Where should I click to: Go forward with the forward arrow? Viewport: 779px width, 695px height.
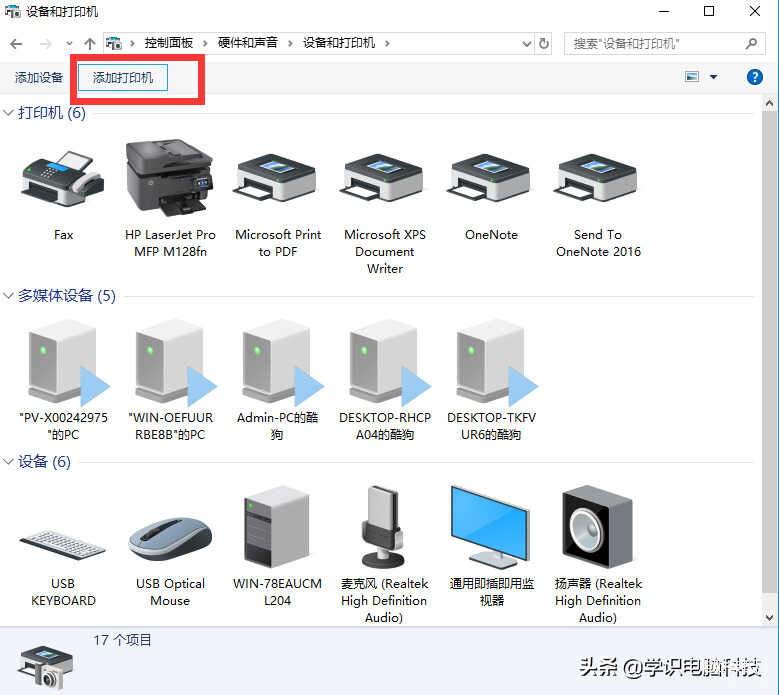point(45,44)
